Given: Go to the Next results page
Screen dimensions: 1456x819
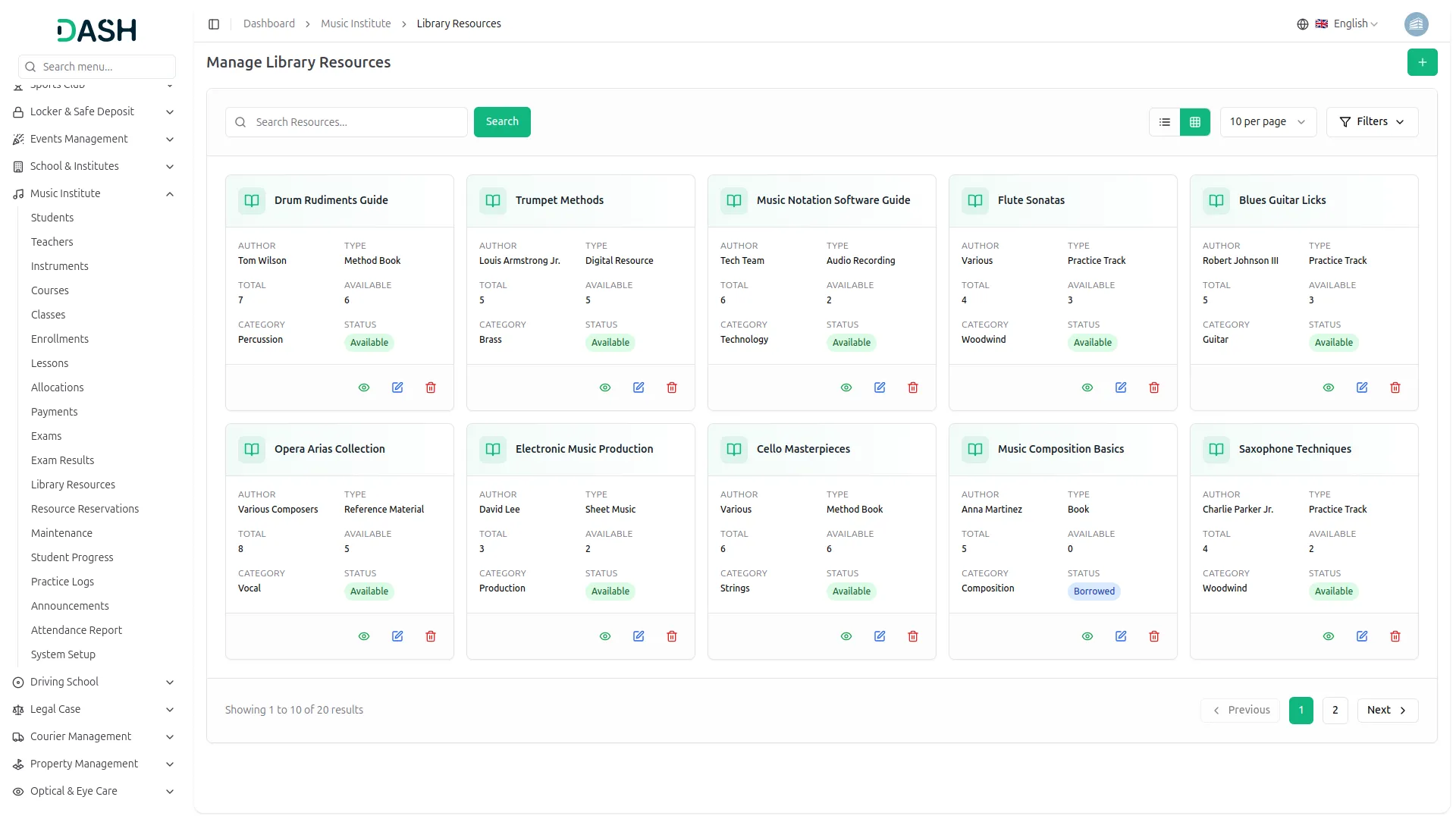Looking at the screenshot, I should point(1387,711).
